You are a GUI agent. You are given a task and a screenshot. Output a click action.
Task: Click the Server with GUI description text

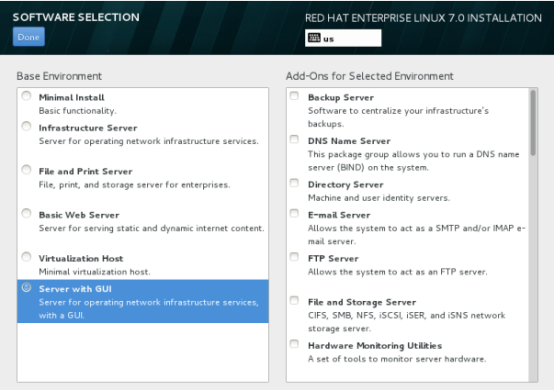click(x=148, y=309)
